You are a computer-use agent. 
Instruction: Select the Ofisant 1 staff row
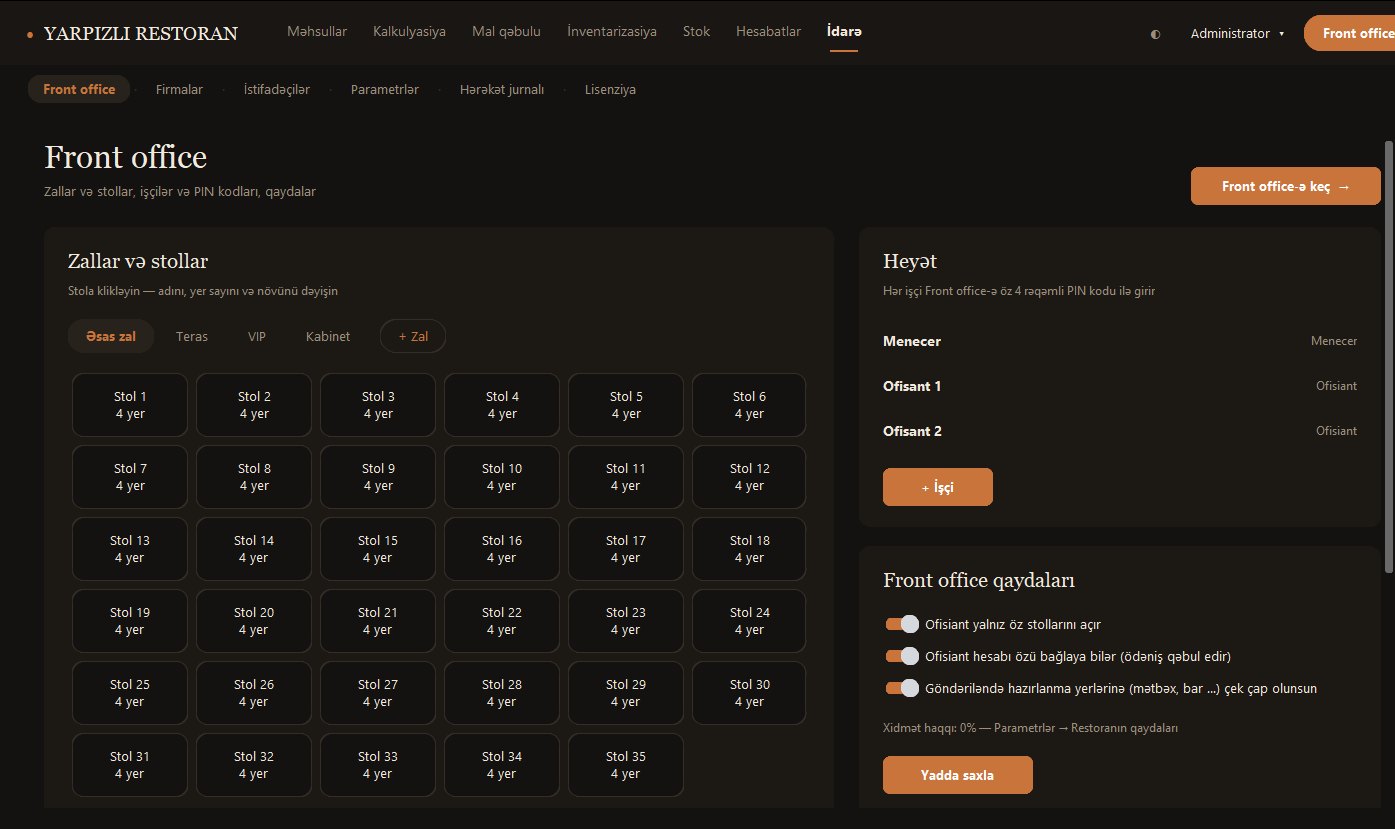1120,386
